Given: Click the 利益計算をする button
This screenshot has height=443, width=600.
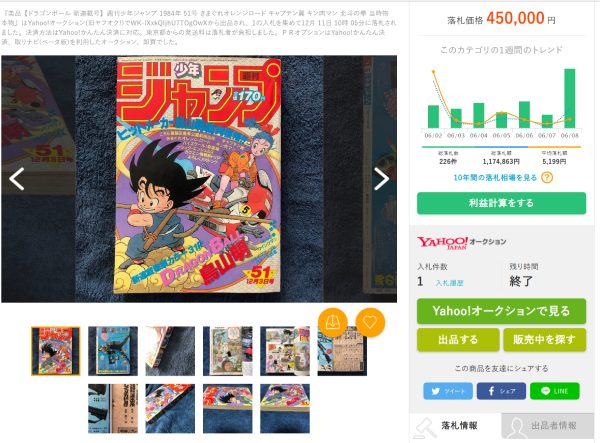Looking at the screenshot, I should tap(501, 203).
